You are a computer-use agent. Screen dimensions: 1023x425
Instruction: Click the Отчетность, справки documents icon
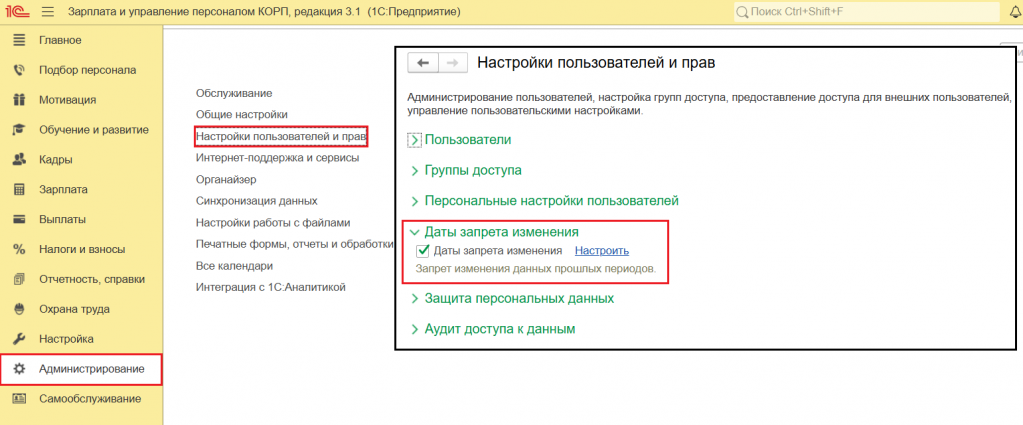tap(19, 279)
